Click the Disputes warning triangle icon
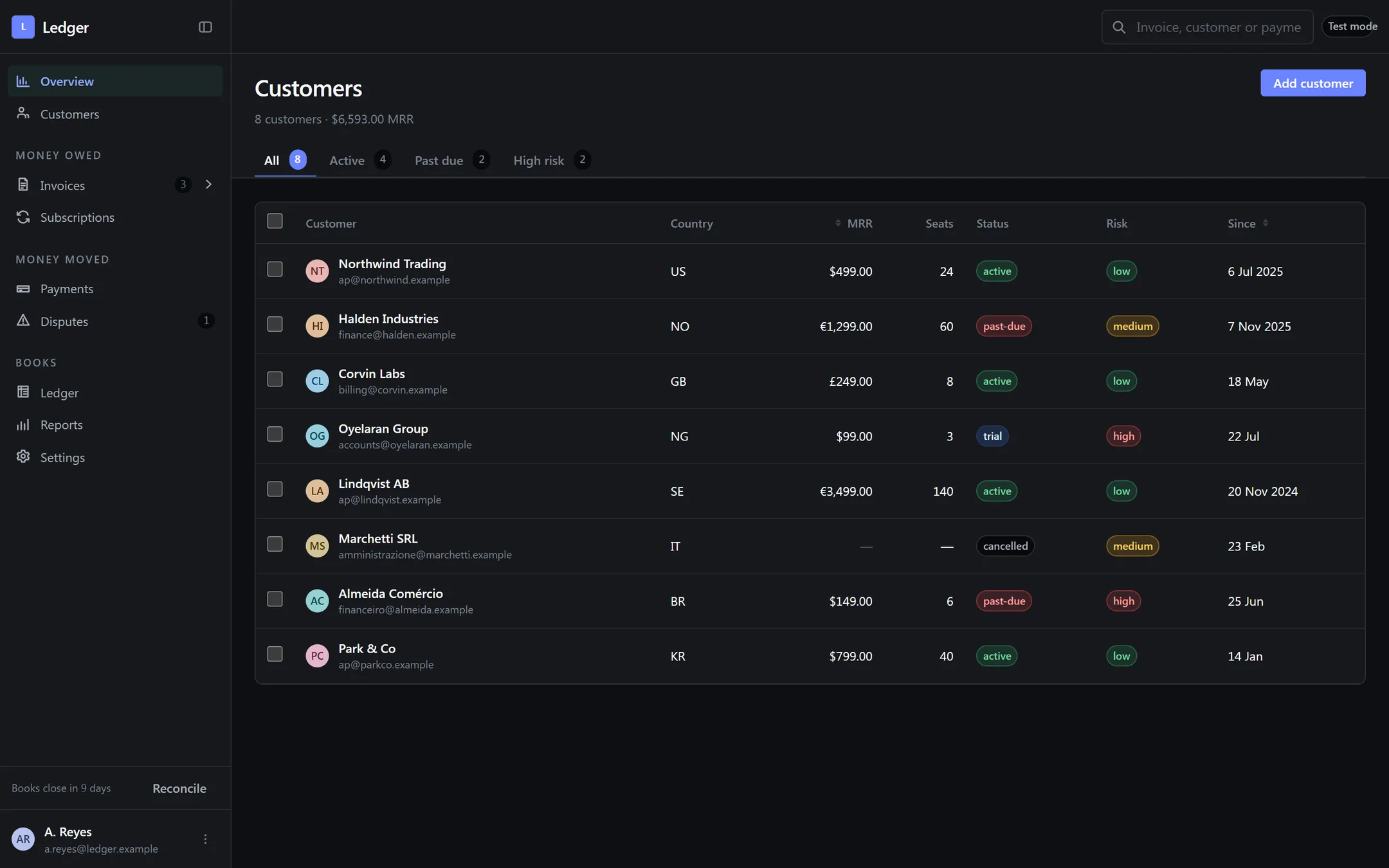Image resolution: width=1389 pixels, height=868 pixels. (x=23, y=321)
